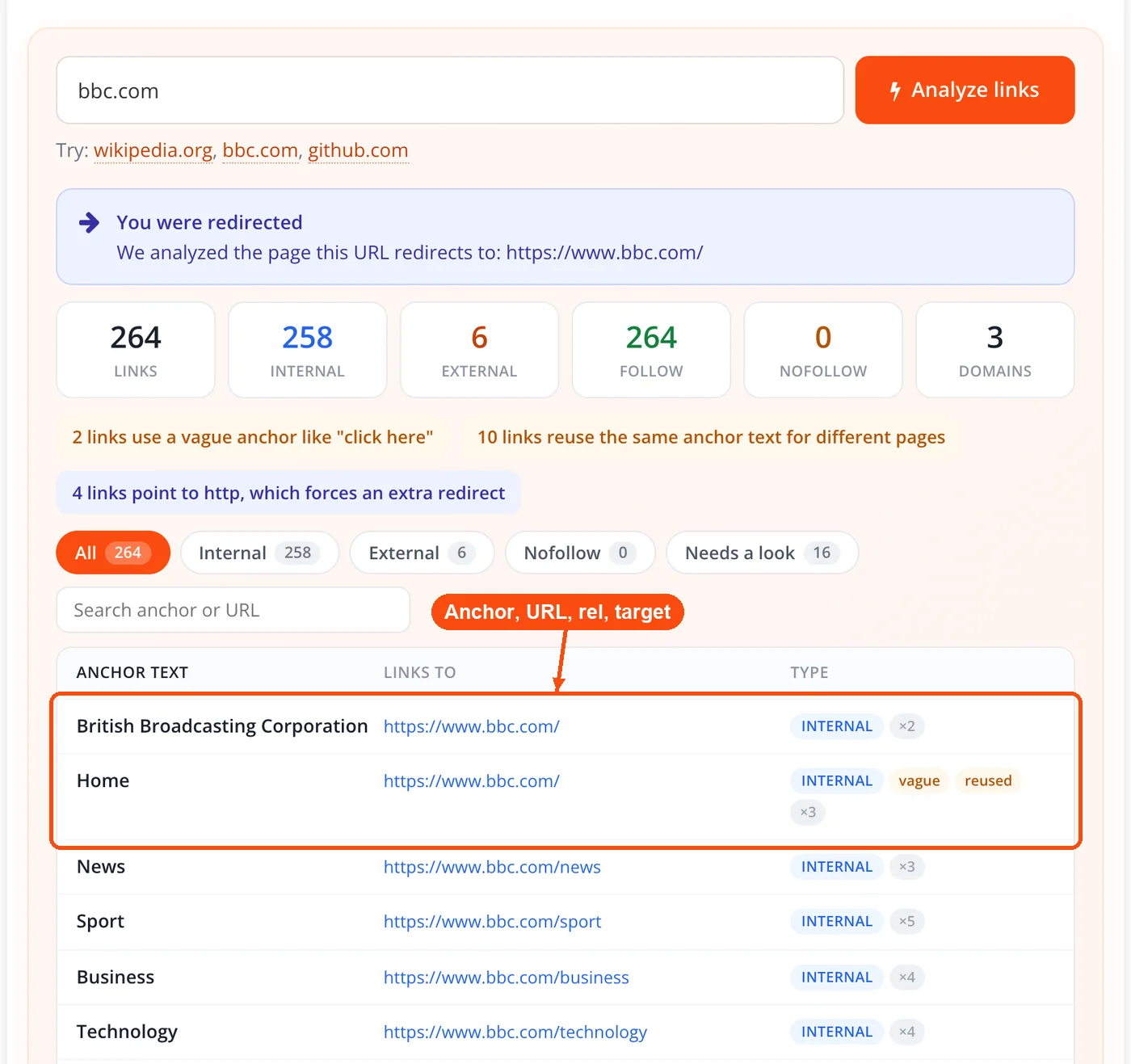Select the Nofollow 0 filter tab
This screenshot has height=1064, width=1131.
(x=579, y=553)
